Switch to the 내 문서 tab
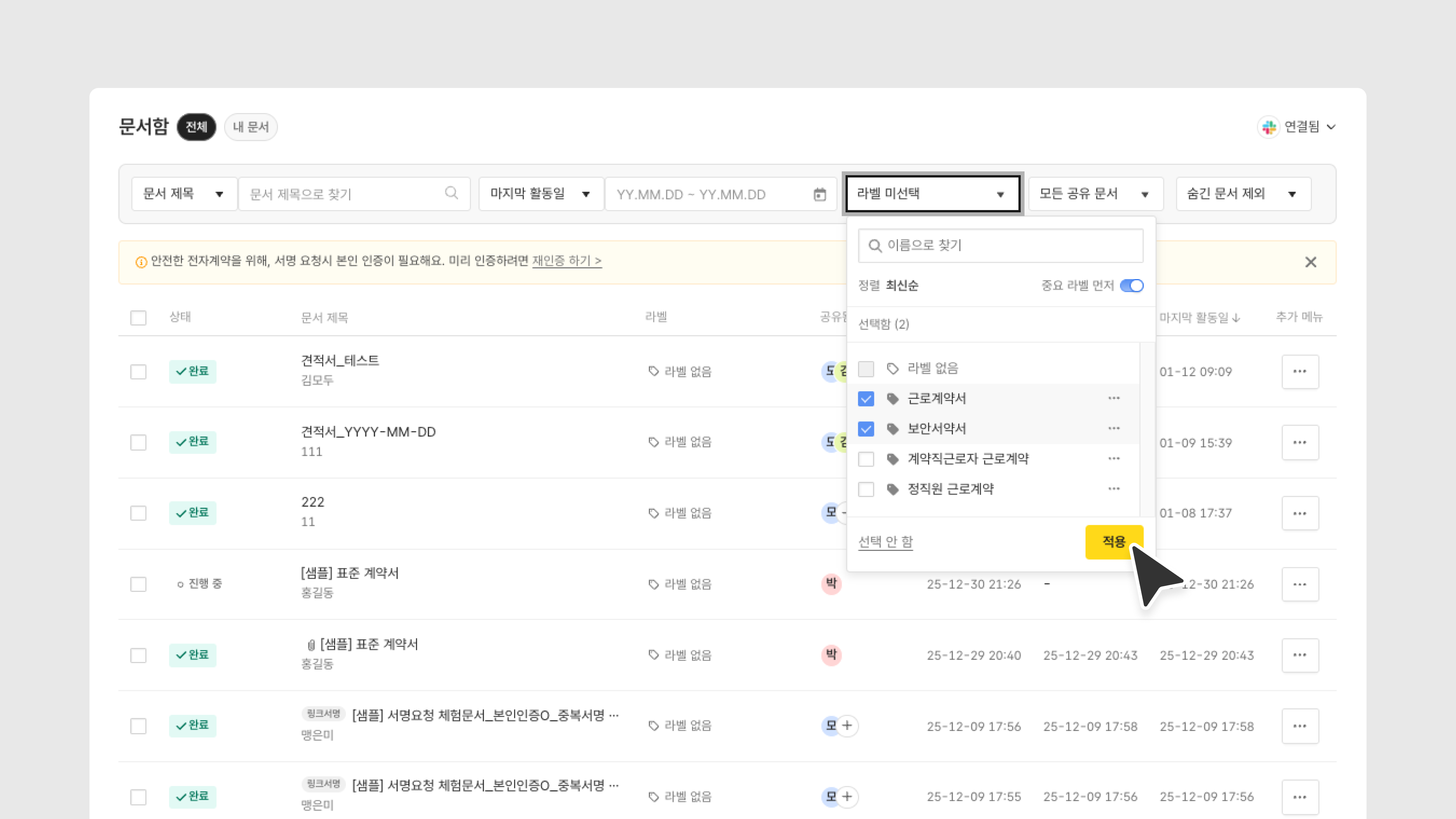The image size is (1456, 819). click(250, 127)
